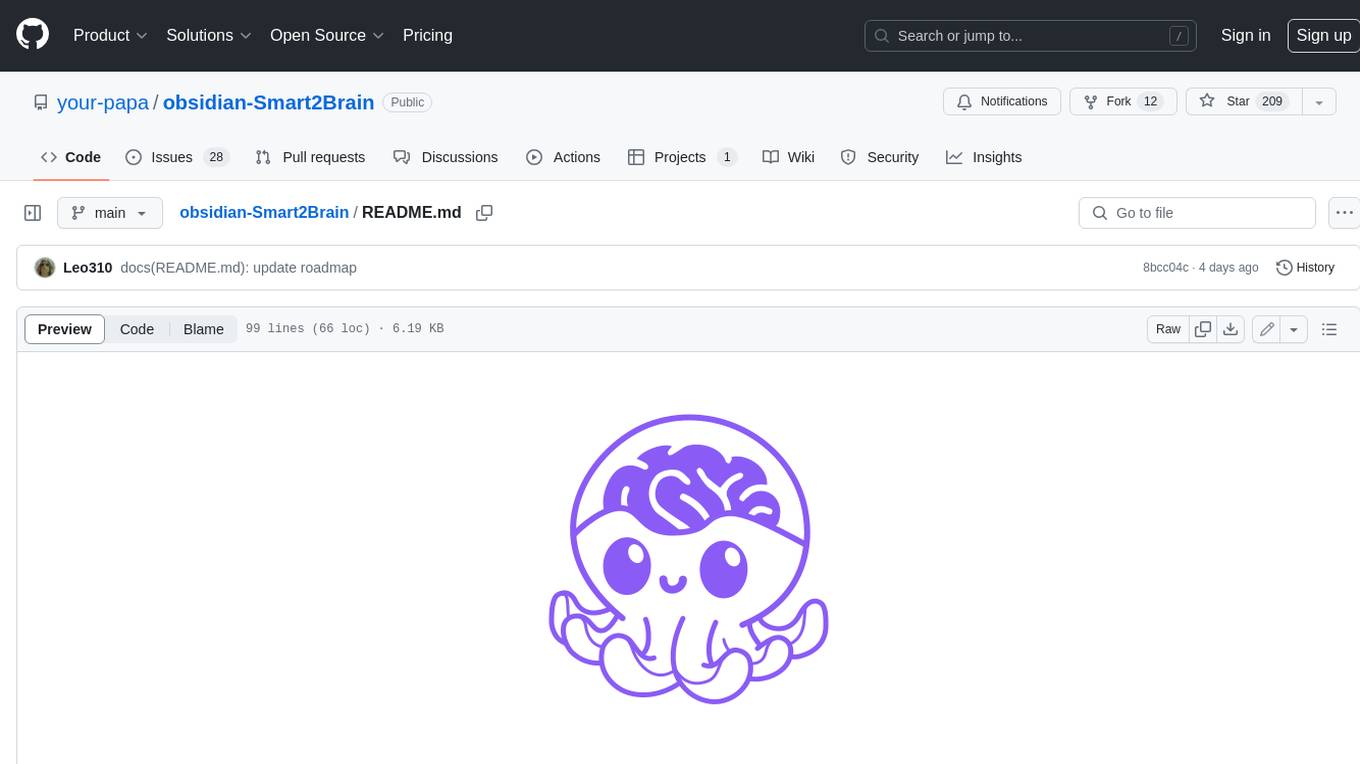The image size is (1360, 764).
Task: Open the more edit options dropdown
Action: click(1294, 329)
